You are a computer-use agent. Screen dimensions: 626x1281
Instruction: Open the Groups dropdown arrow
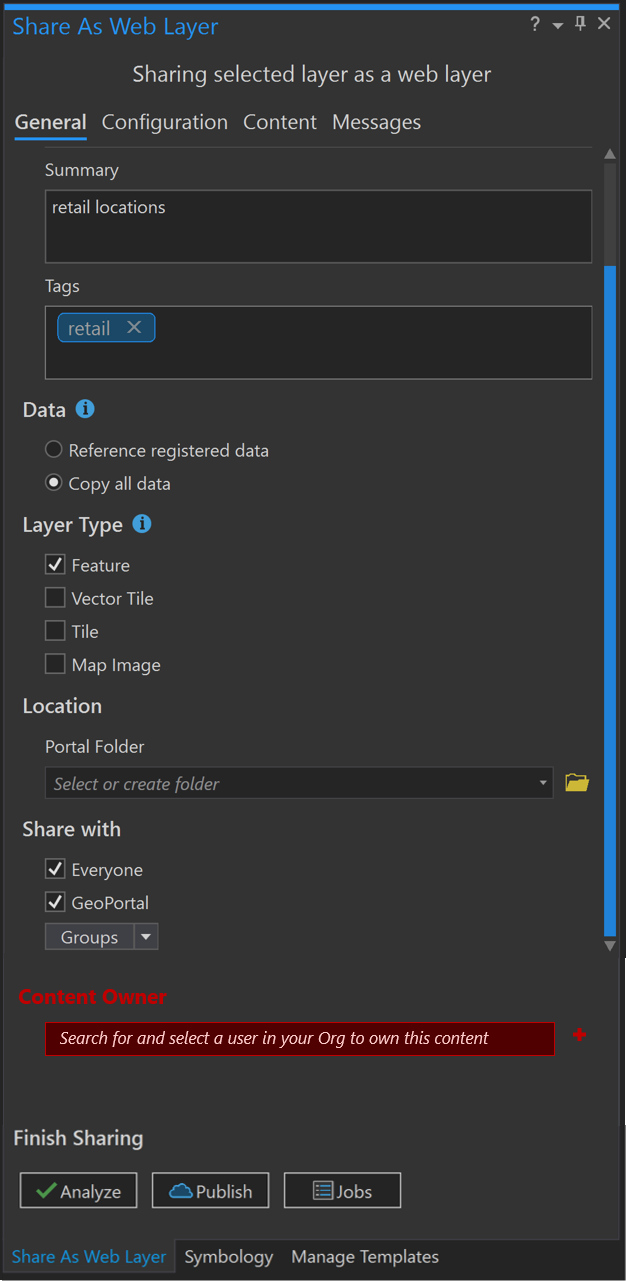(146, 937)
